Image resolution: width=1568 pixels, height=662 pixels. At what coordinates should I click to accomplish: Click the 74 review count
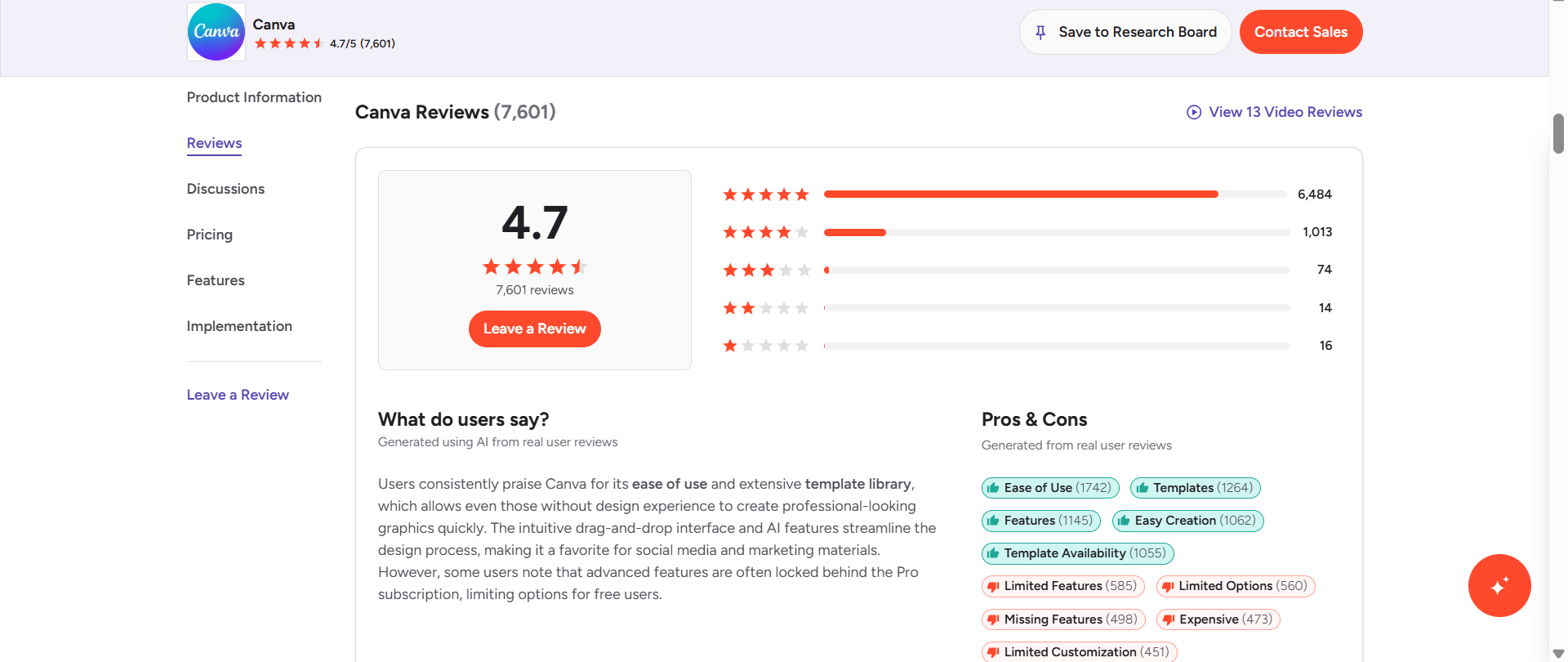point(1325,270)
